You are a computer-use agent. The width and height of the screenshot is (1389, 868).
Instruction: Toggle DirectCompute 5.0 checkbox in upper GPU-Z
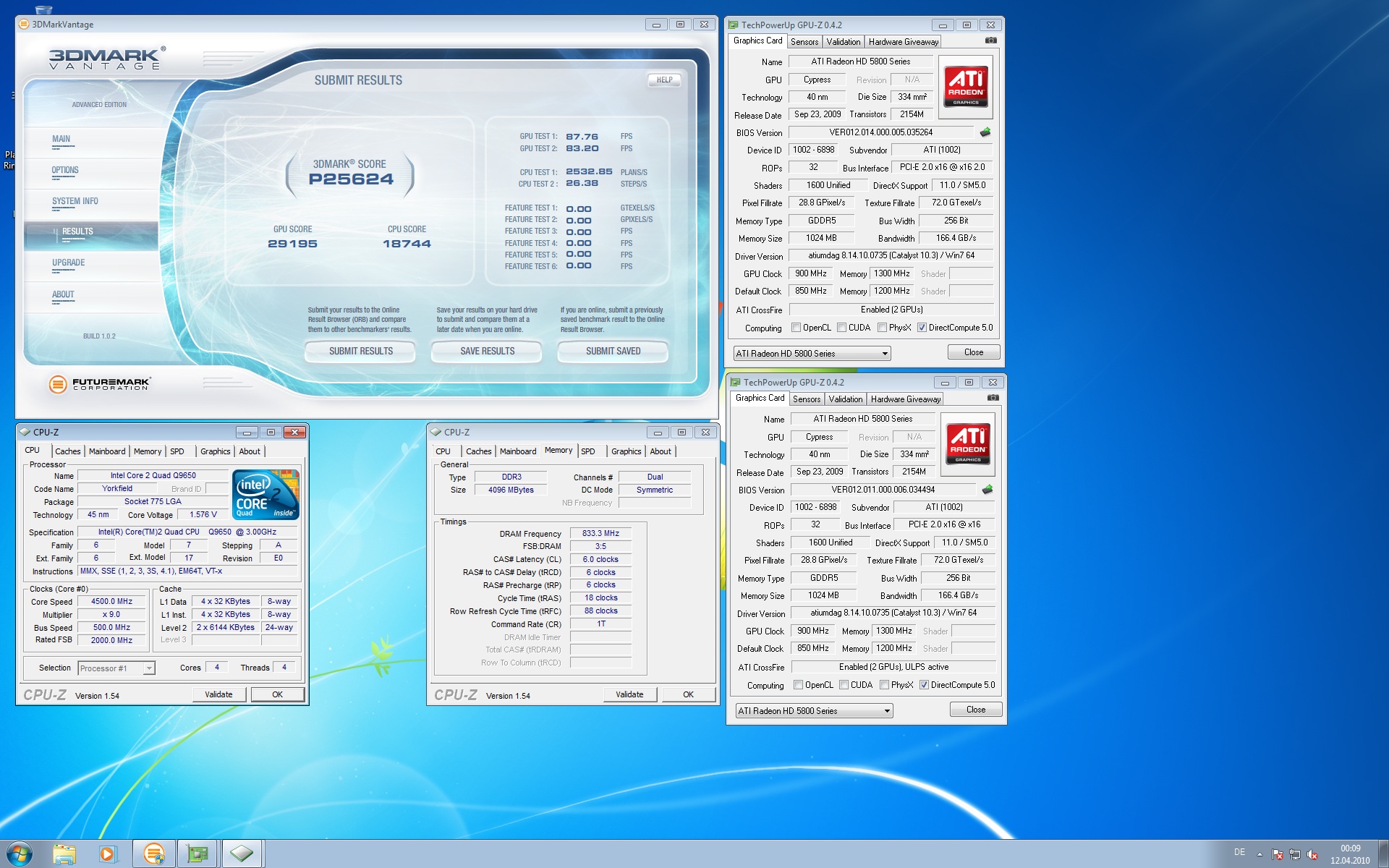[x=922, y=328]
